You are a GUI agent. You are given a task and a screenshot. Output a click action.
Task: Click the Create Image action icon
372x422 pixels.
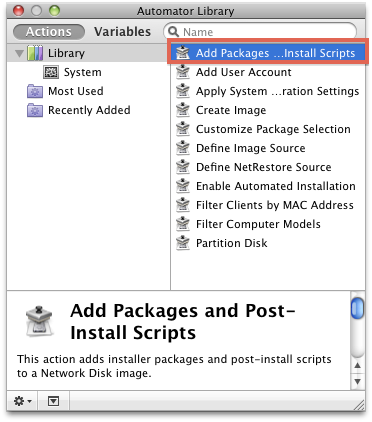(x=183, y=110)
